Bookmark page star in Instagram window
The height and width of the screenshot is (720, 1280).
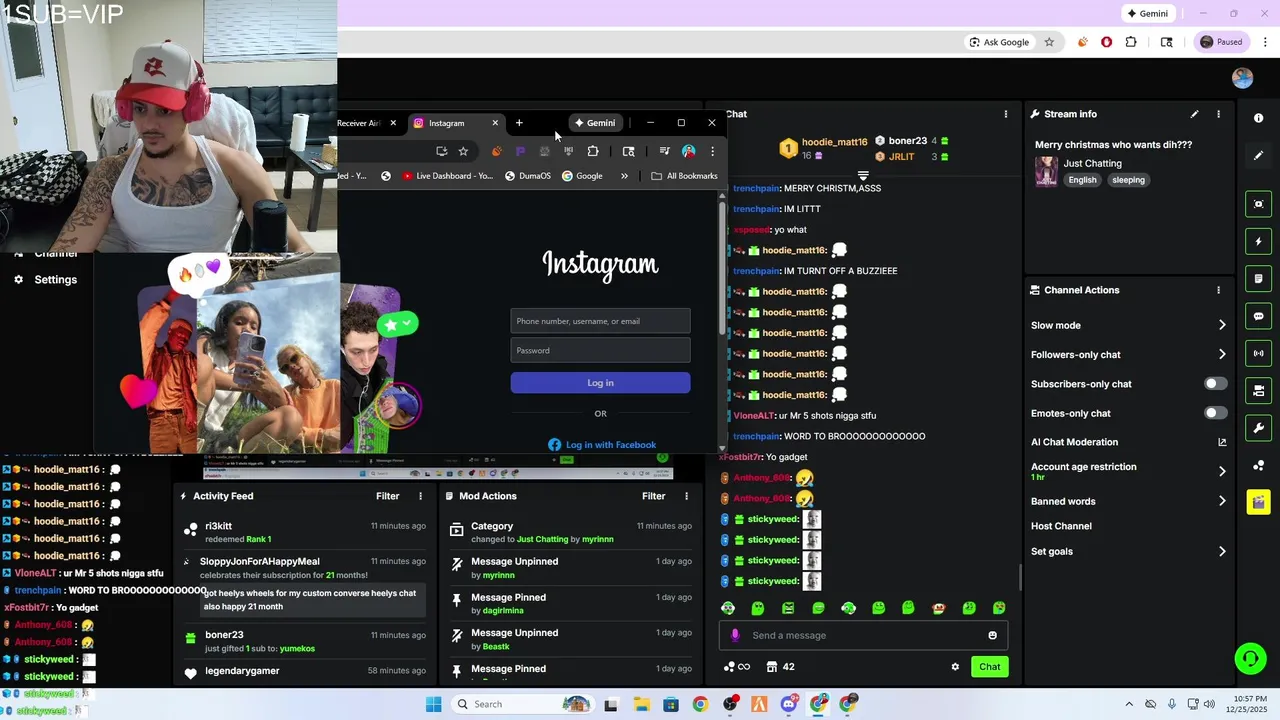click(463, 151)
